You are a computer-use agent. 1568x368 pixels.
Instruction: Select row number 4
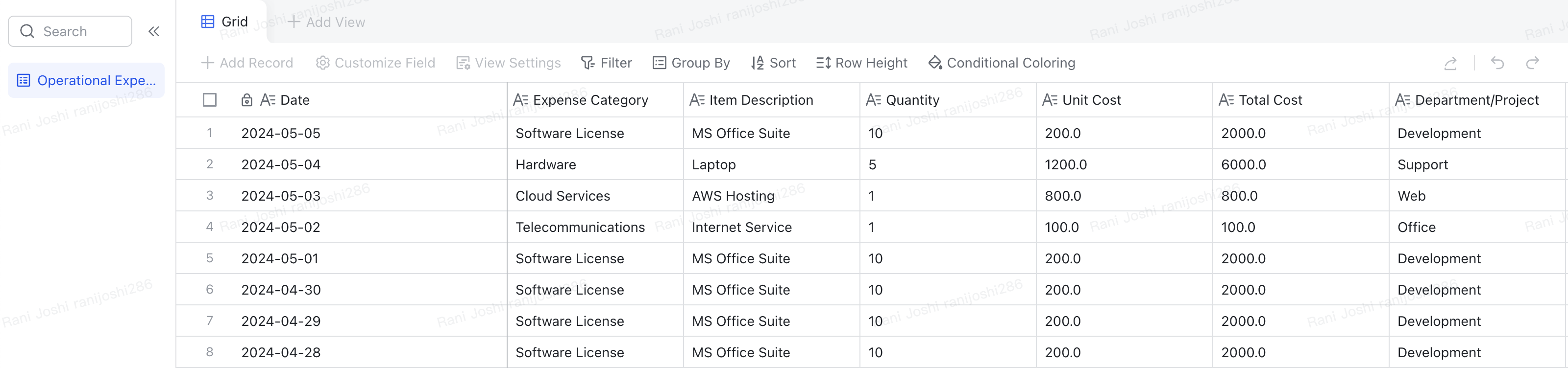coord(209,227)
